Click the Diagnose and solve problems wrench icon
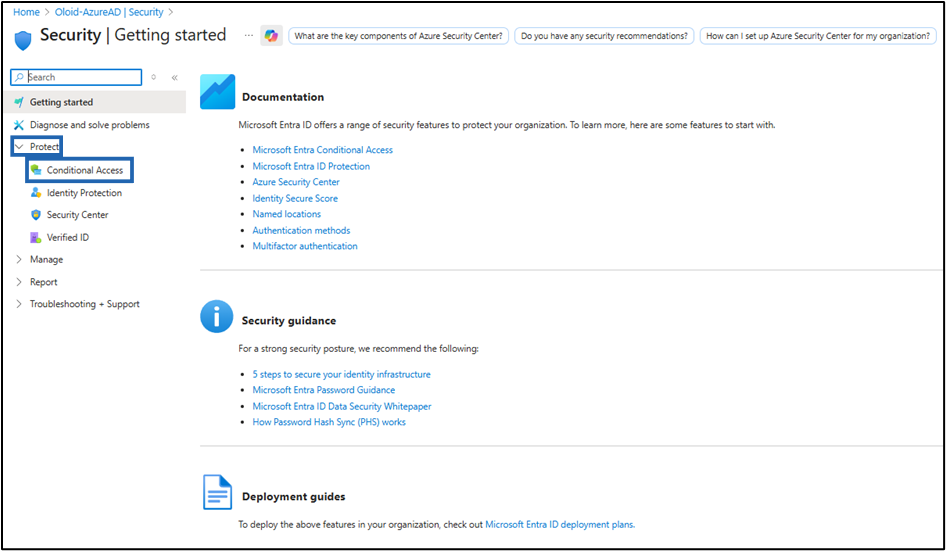This screenshot has height=551, width=946. (x=19, y=125)
